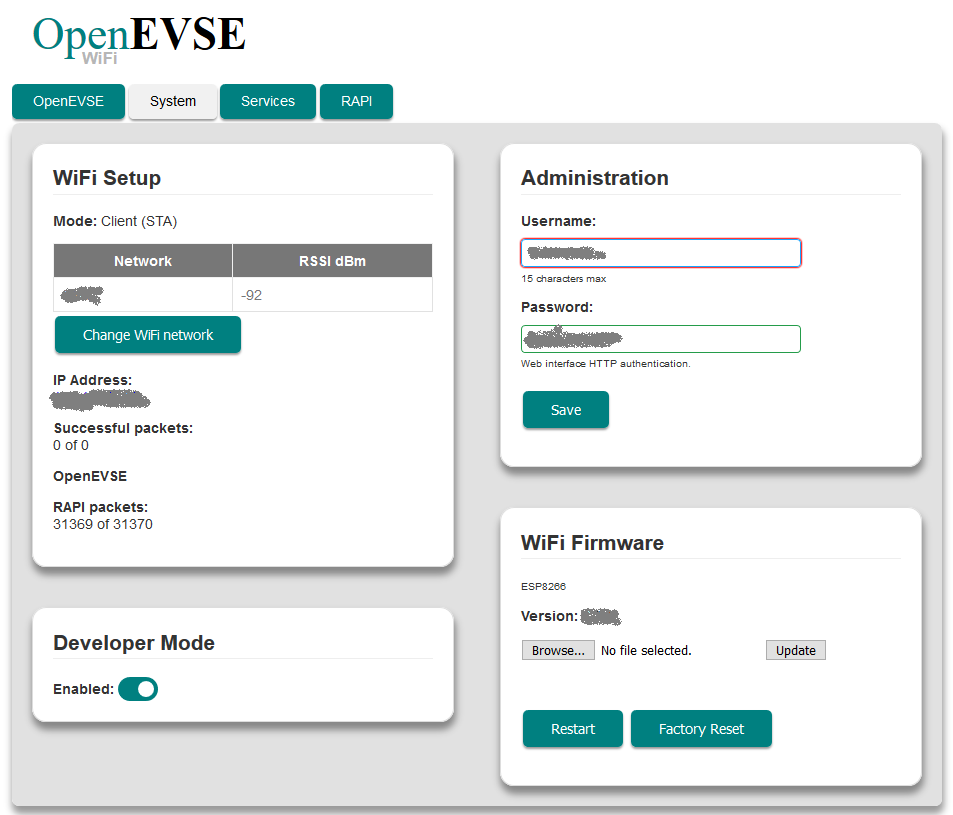Click the No file selected label
953x815 pixels.
[x=646, y=650]
